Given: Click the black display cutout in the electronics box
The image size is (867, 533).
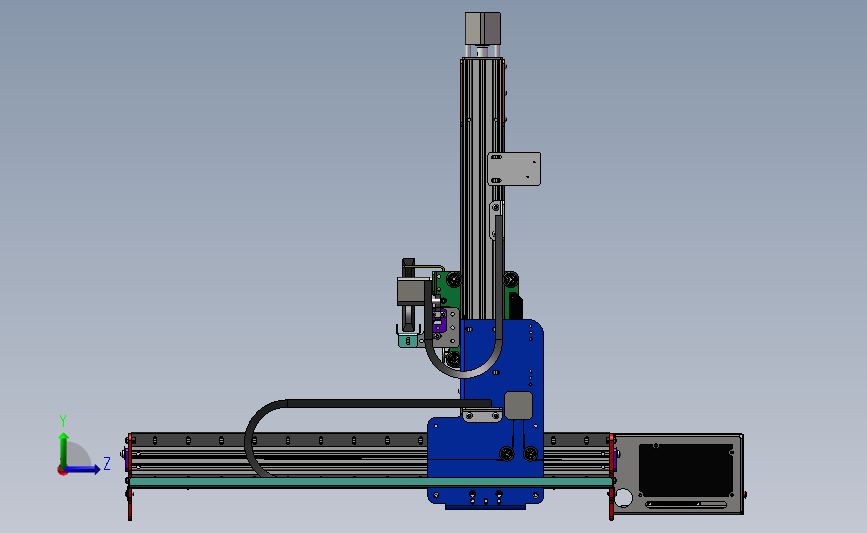Looking at the screenshot, I should tap(686, 470).
